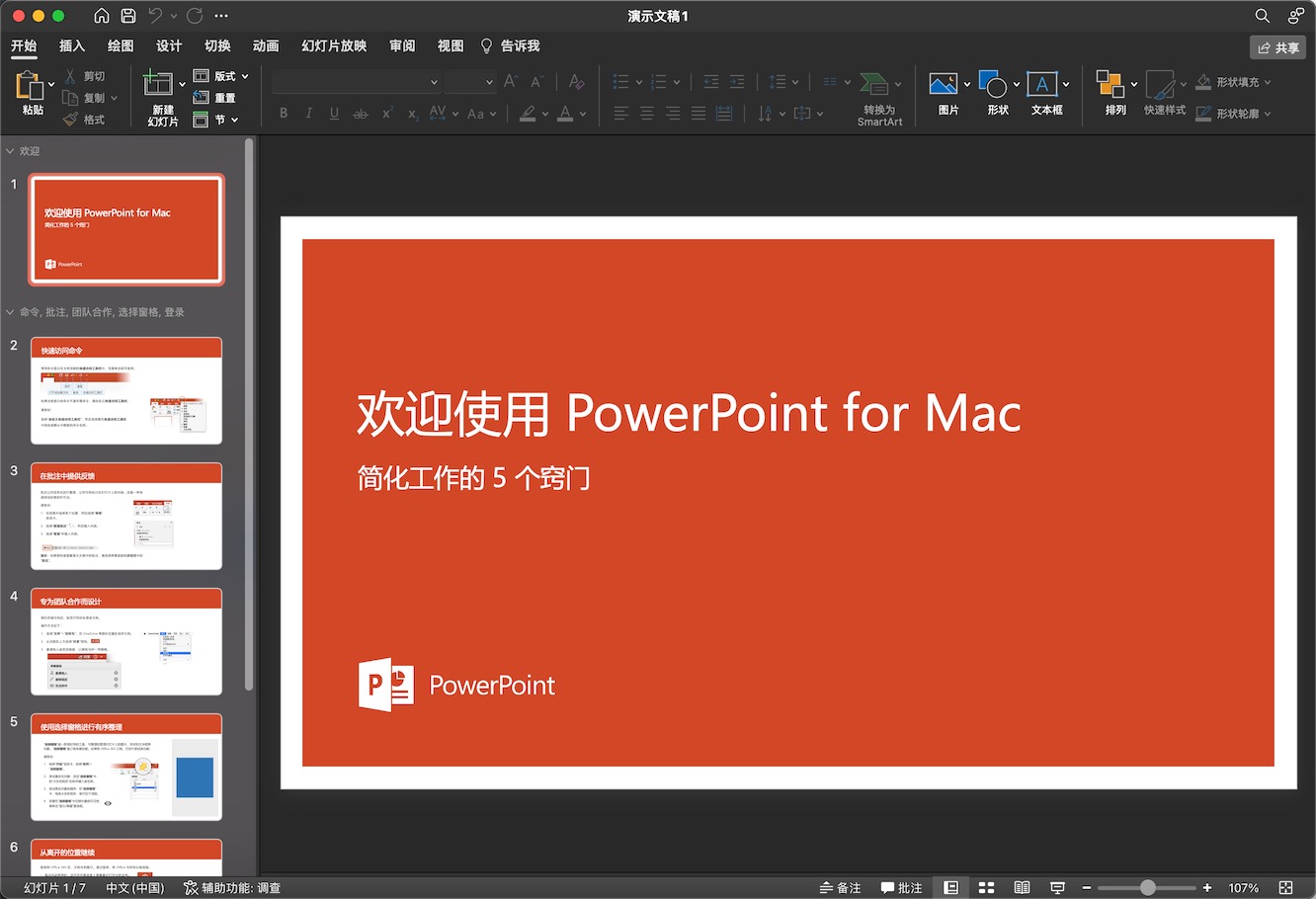Click 中文(中国) language in status bar
Viewport: 1316px width, 899px height.
135,888
